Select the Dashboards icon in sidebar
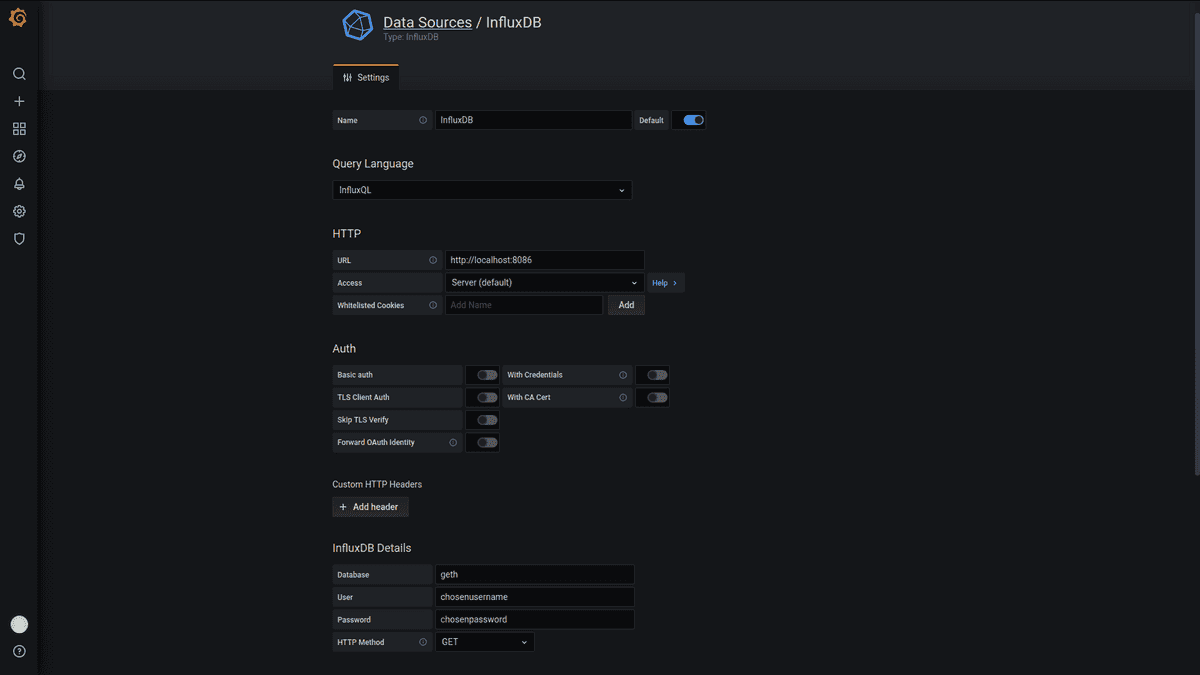The height and width of the screenshot is (675, 1200). tap(18, 128)
